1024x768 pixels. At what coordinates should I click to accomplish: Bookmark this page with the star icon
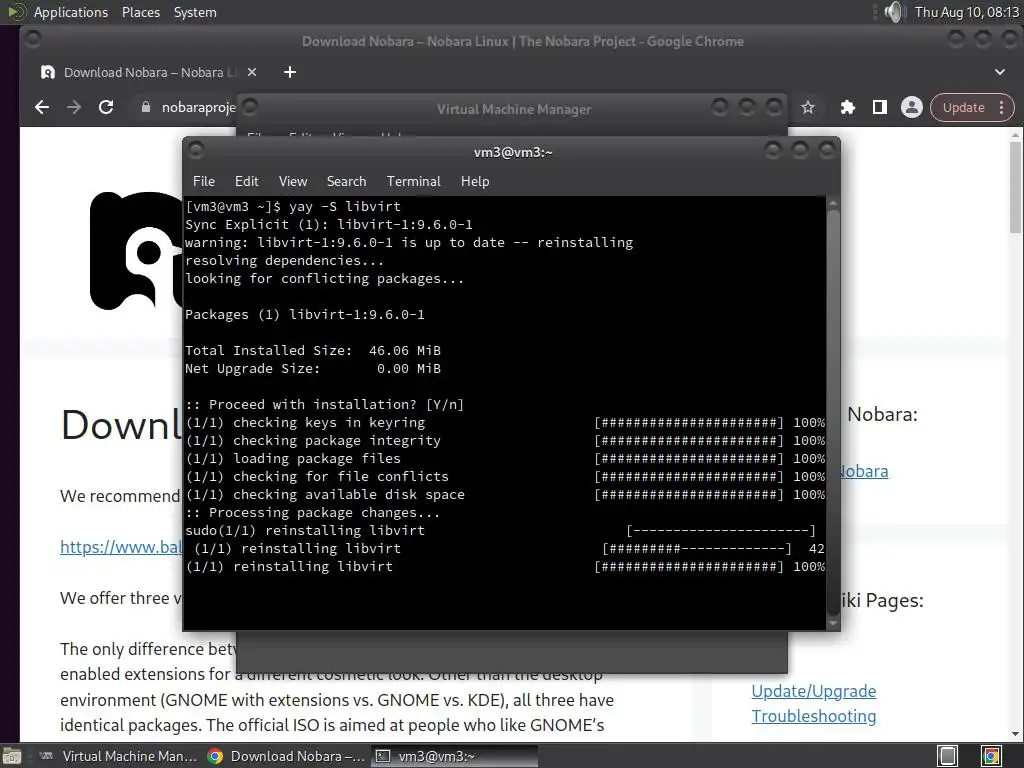click(x=808, y=107)
